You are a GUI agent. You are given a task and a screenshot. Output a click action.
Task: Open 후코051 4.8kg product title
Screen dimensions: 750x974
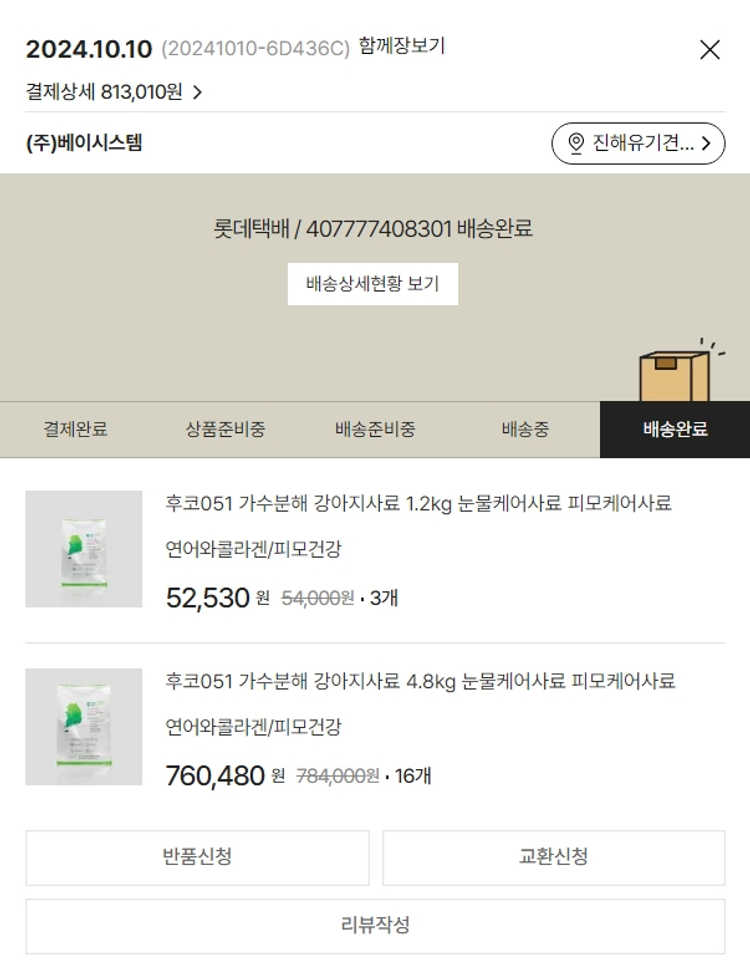pyautogui.click(x=420, y=682)
